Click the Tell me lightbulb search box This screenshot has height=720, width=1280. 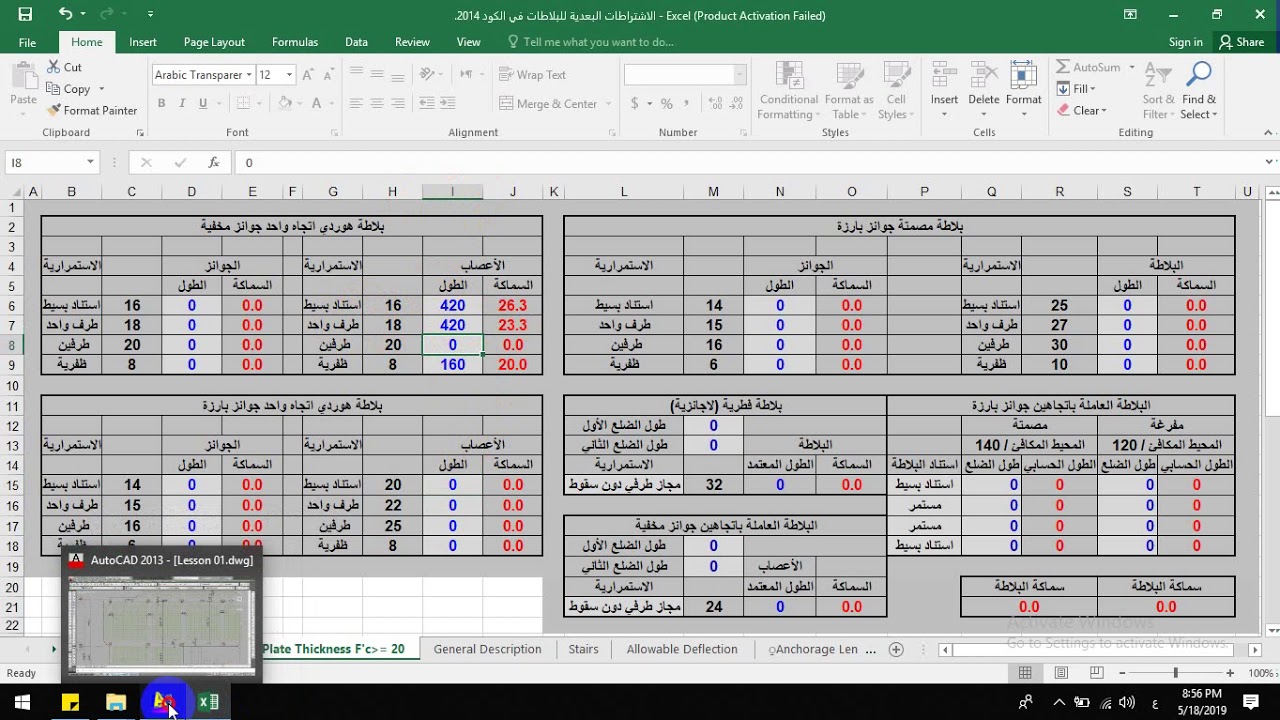[591, 42]
